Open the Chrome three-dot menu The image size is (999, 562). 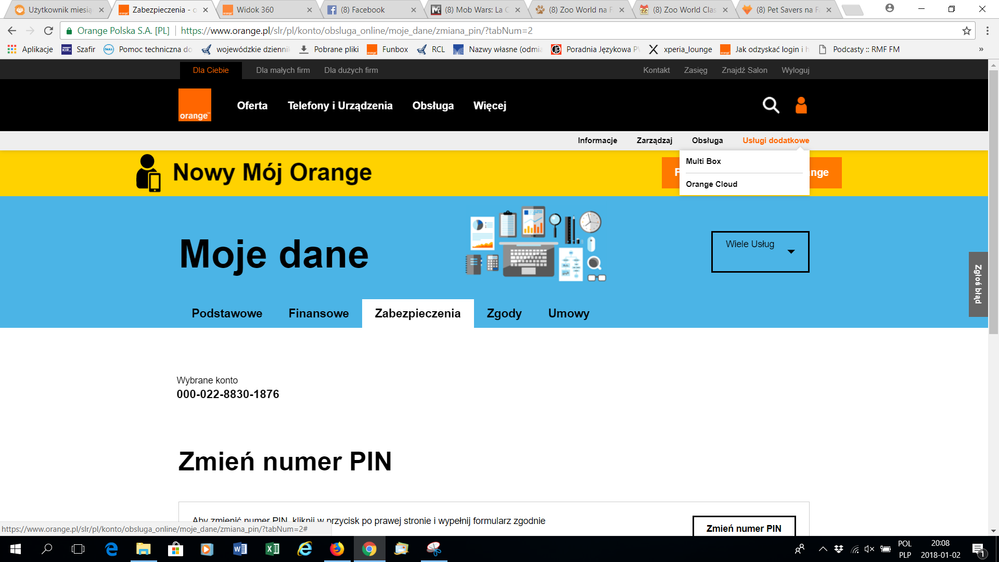coord(988,31)
